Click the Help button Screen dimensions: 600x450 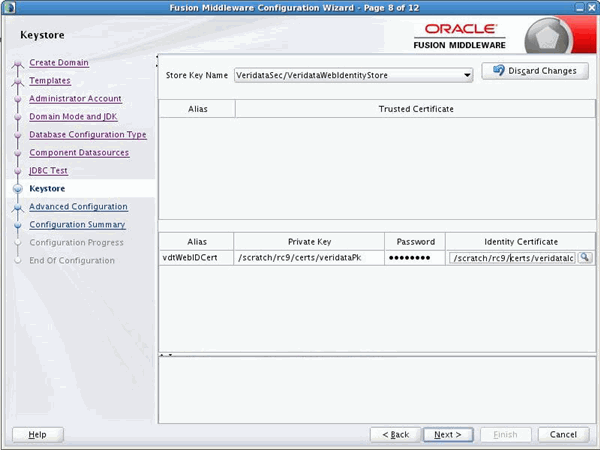point(38,434)
